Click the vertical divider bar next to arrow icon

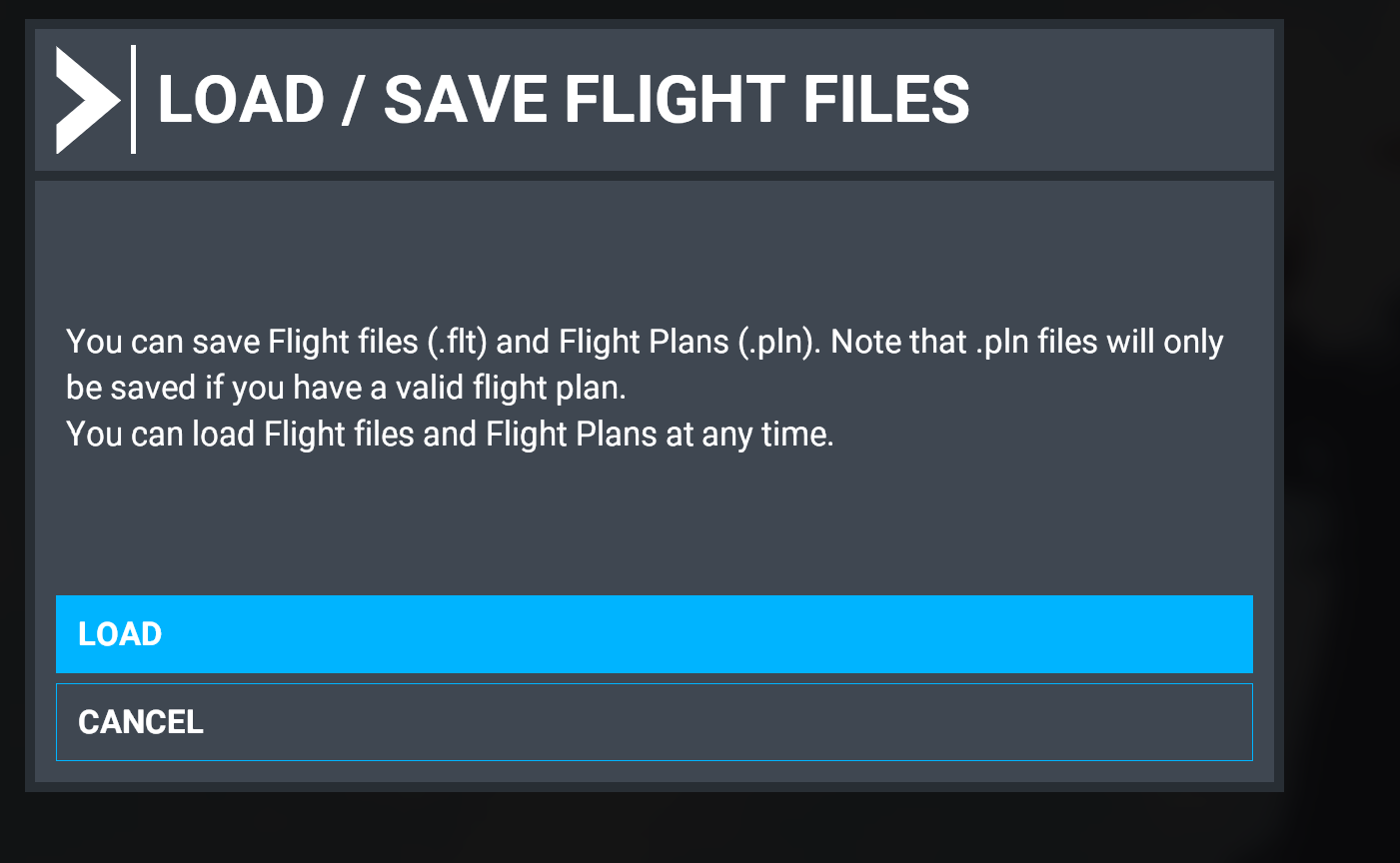pos(133,99)
